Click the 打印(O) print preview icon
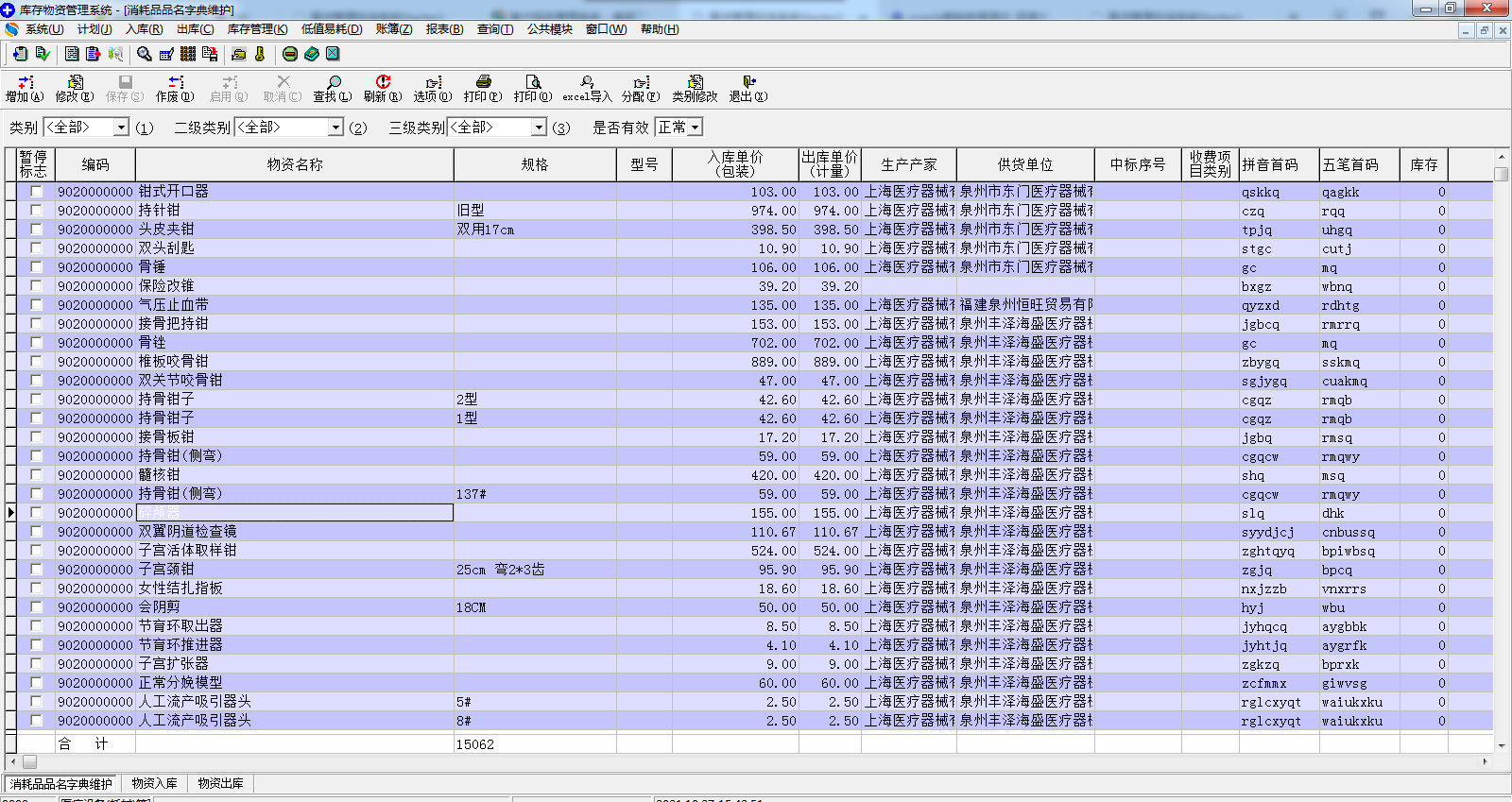Image resolution: width=1512 pixels, height=802 pixels. [x=533, y=89]
